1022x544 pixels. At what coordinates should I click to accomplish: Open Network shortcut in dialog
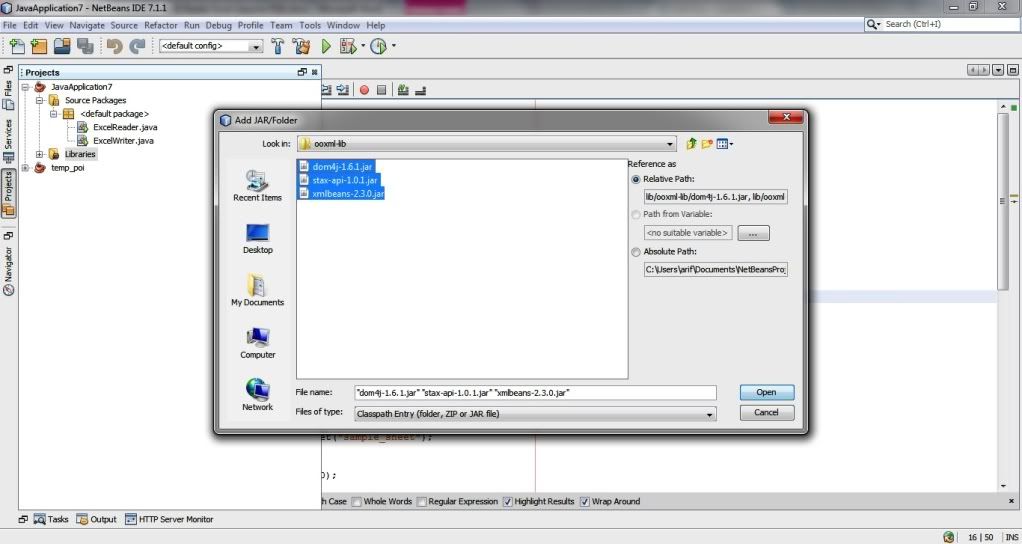point(257,395)
